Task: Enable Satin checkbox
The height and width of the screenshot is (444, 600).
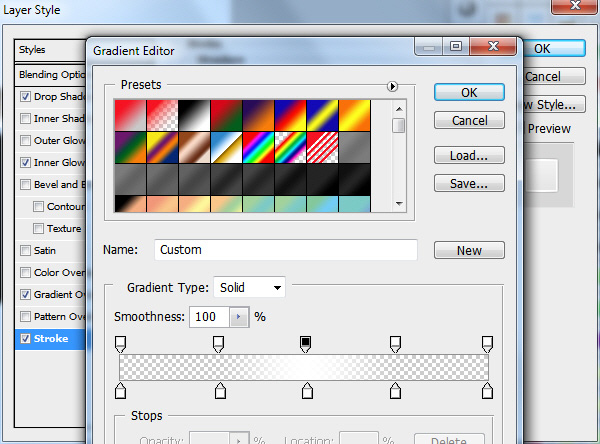Action: click(25, 251)
